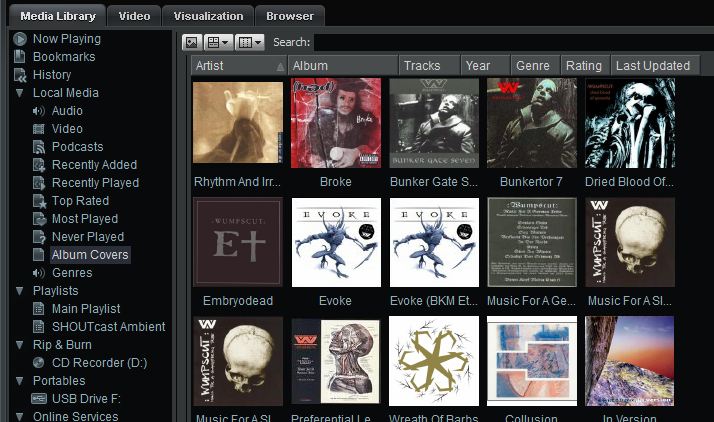The width and height of the screenshot is (714, 422).
Task: Sort by the Year column
Action: tap(486, 66)
